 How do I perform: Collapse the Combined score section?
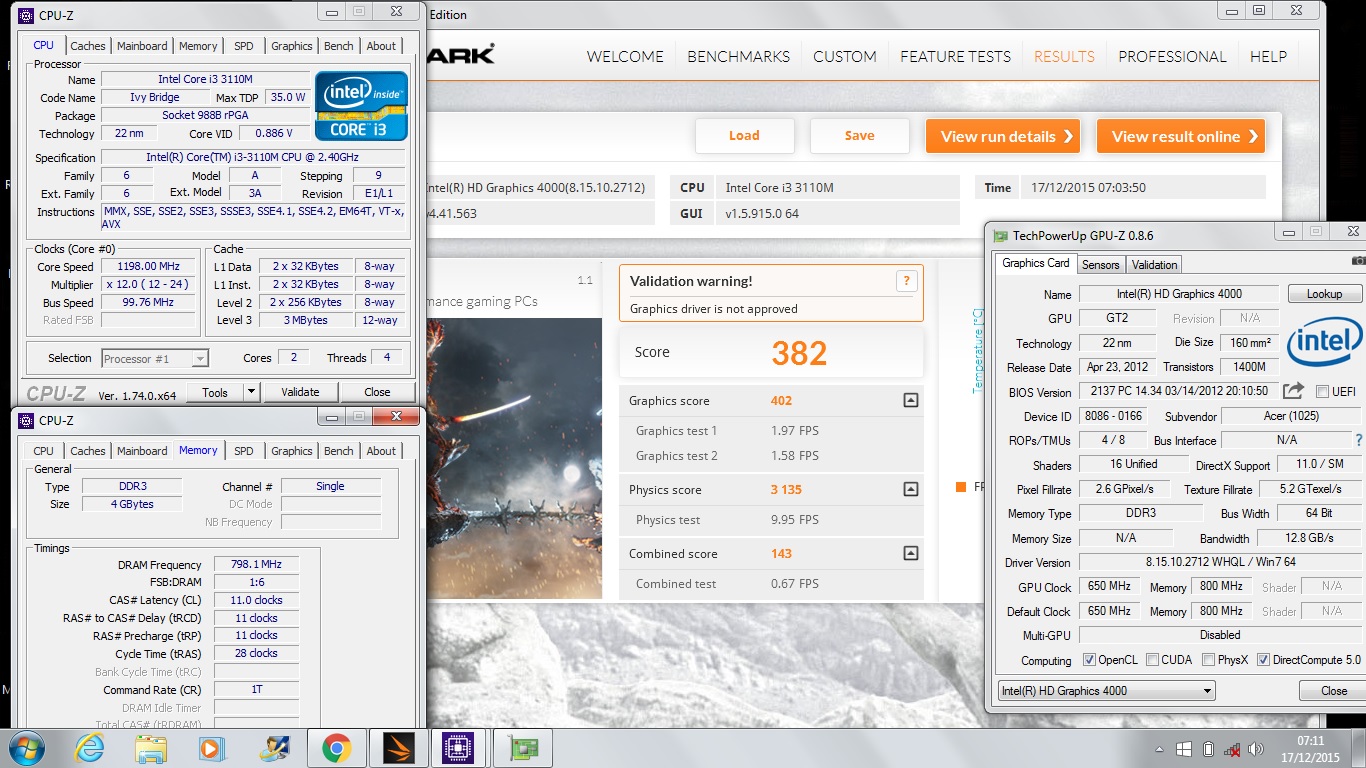[910, 553]
